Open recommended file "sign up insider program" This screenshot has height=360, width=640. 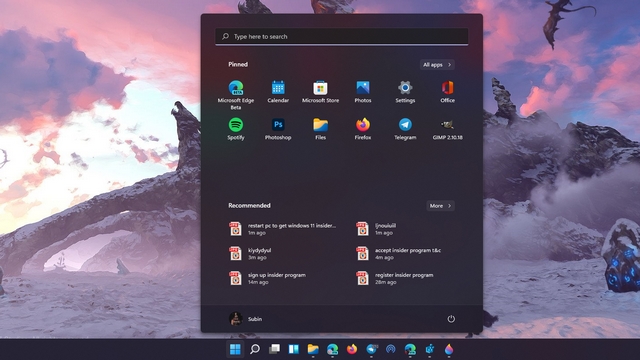[x=267, y=278]
